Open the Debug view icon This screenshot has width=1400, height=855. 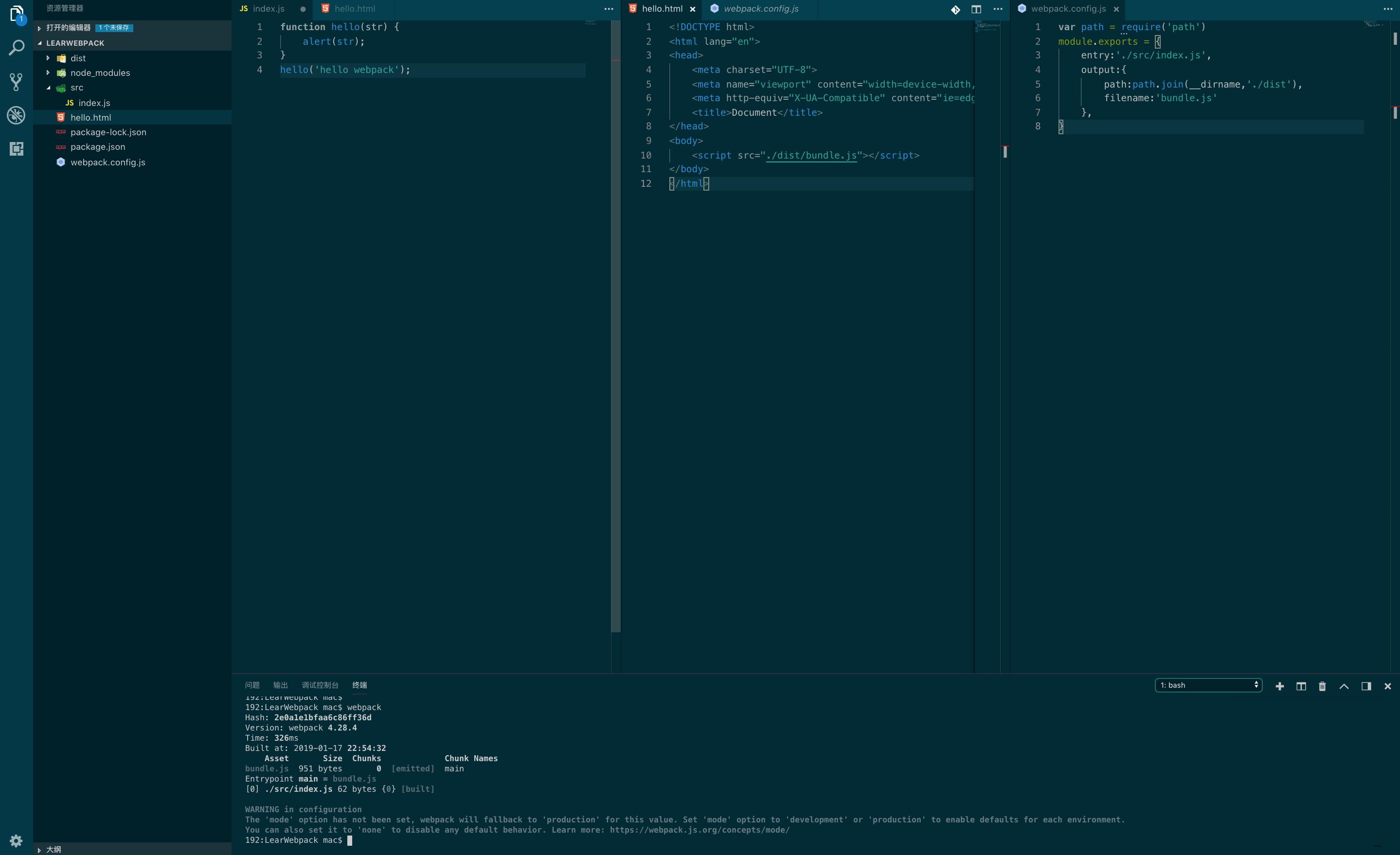(17, 115)
